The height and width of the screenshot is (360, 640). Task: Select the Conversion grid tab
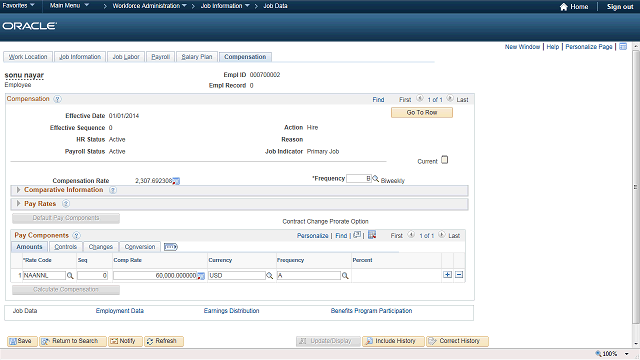(140, 247)
